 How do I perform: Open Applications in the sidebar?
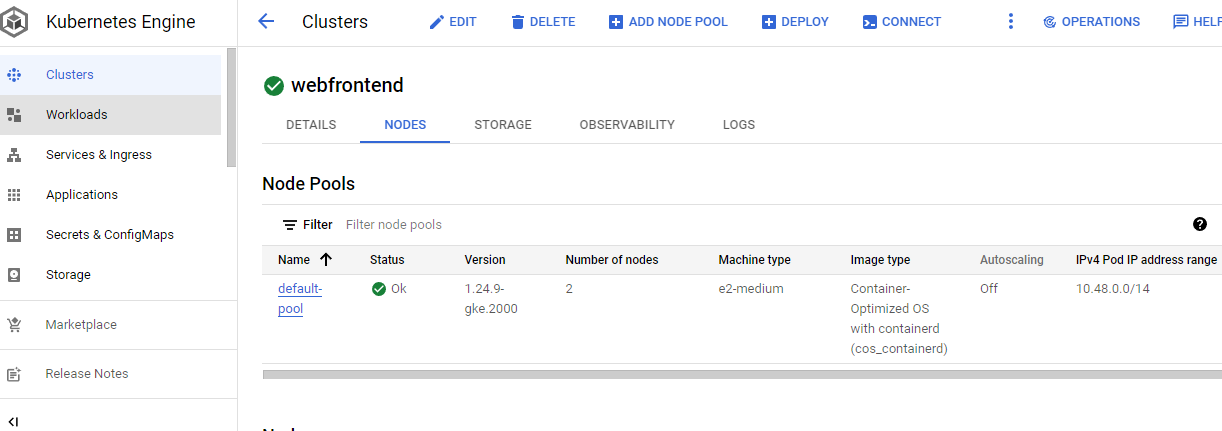click(x=110, y=195)
